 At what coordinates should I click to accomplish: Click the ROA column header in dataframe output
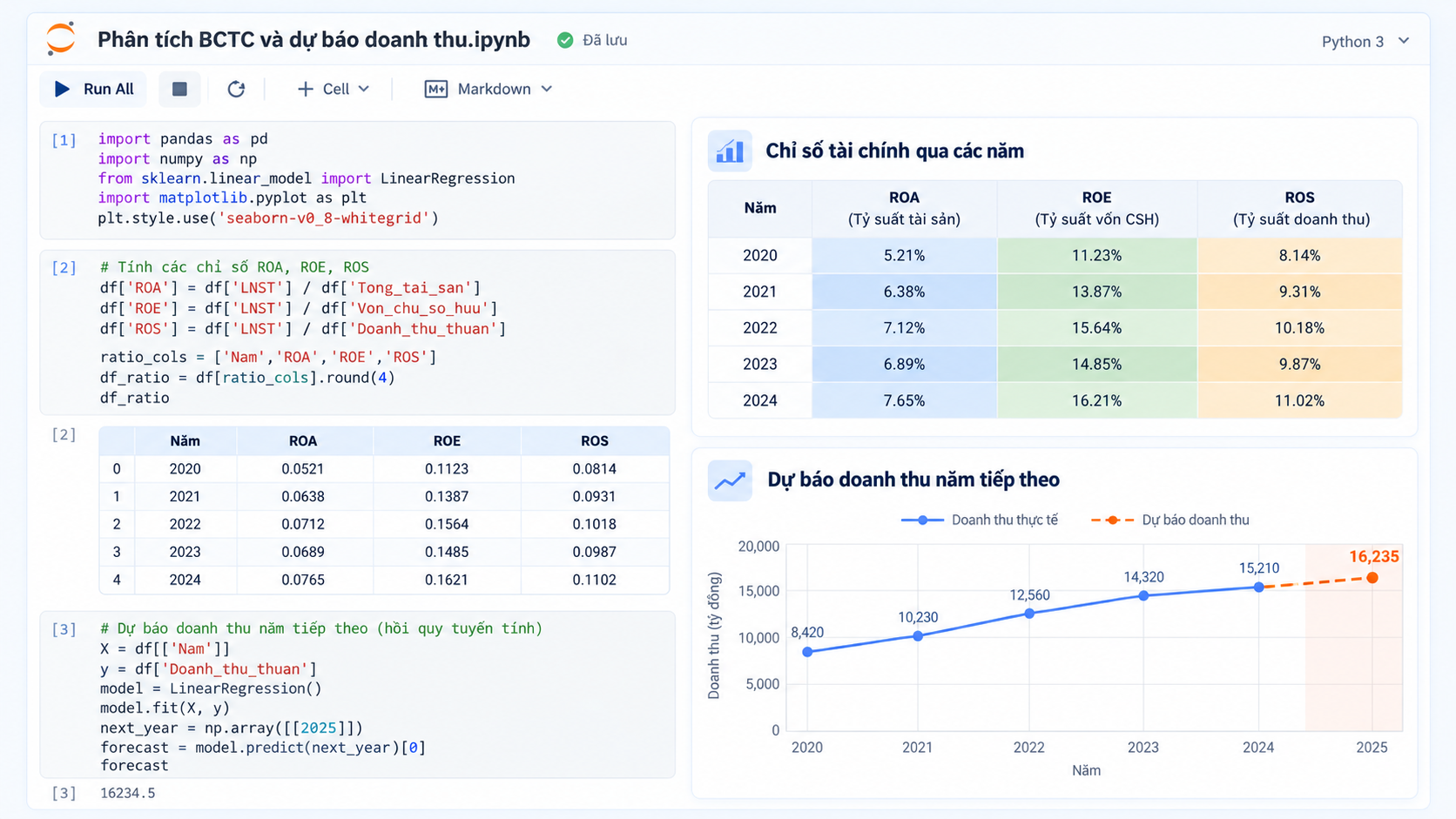[x=303, y=441]
